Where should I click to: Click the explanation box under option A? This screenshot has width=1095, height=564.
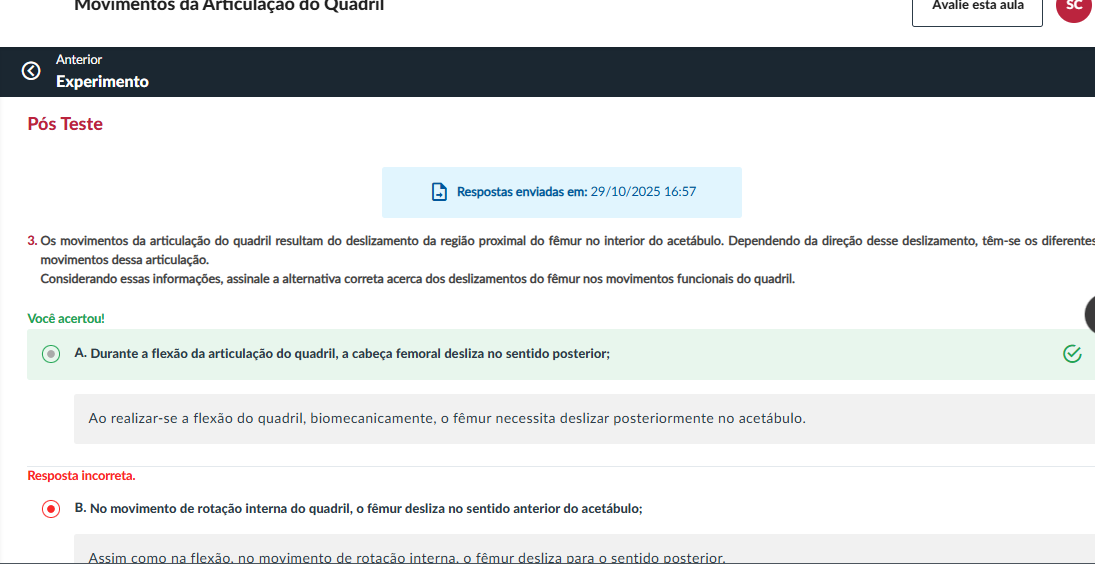tap(446, 418)
